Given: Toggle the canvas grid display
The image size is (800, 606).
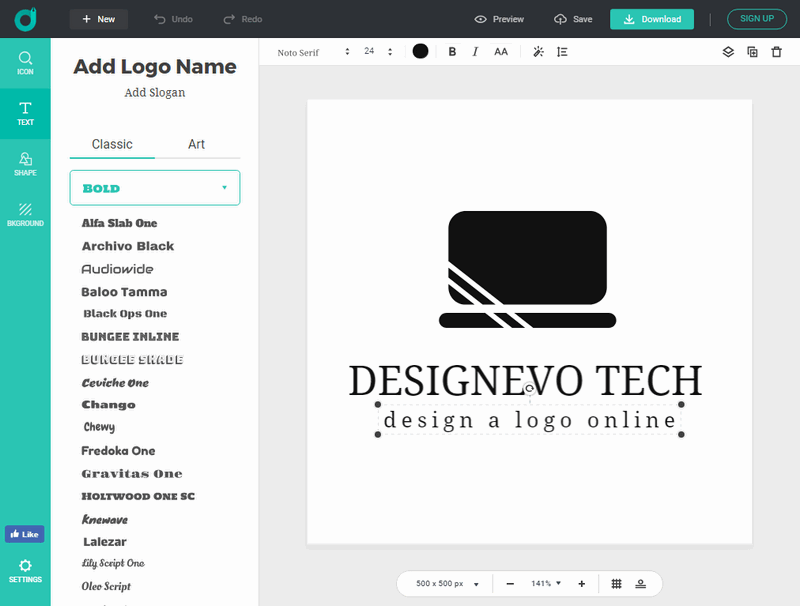Looking at the screenshot, I should 617,583.
